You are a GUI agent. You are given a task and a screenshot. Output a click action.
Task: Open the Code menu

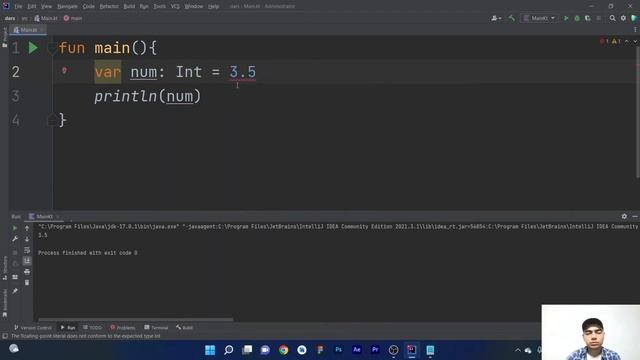[89, 7]
